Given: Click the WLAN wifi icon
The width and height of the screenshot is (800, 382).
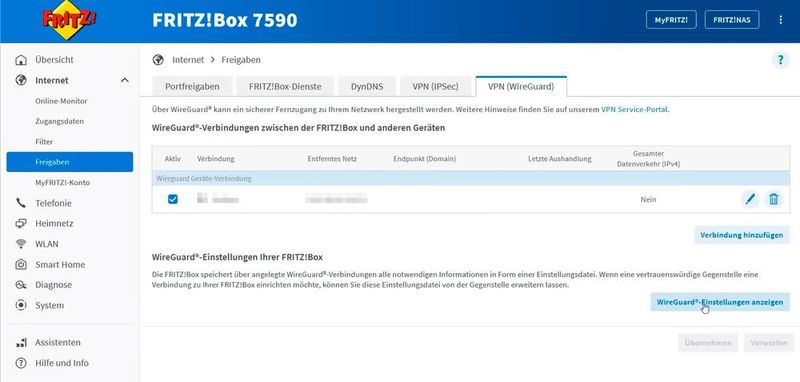Looking at the screenshot, I should 21,244.
